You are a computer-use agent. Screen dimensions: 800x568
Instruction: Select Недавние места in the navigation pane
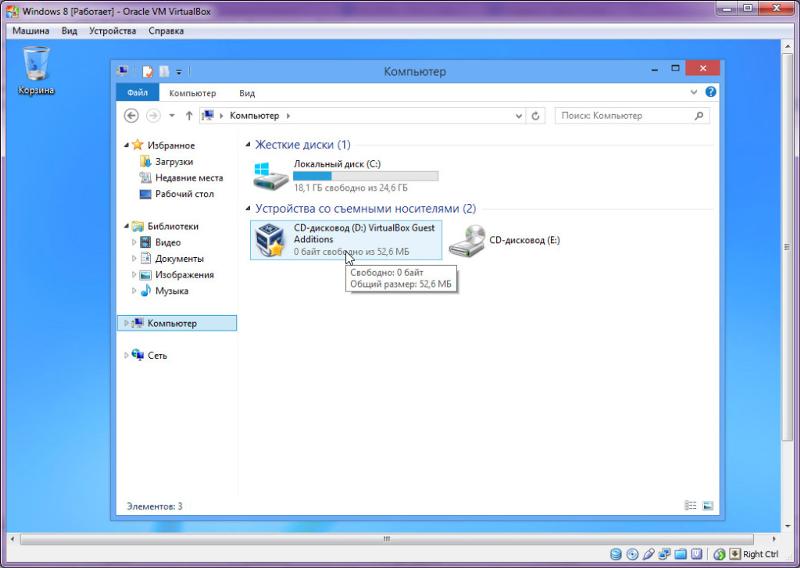pyautogui.click(x=189, y=178)
